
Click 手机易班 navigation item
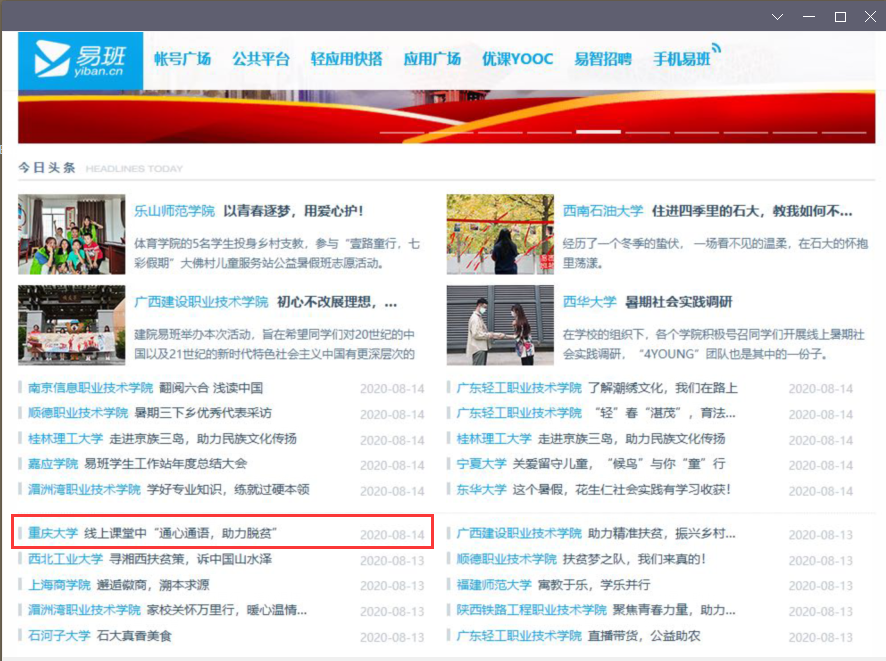click(x=682, y=59)
